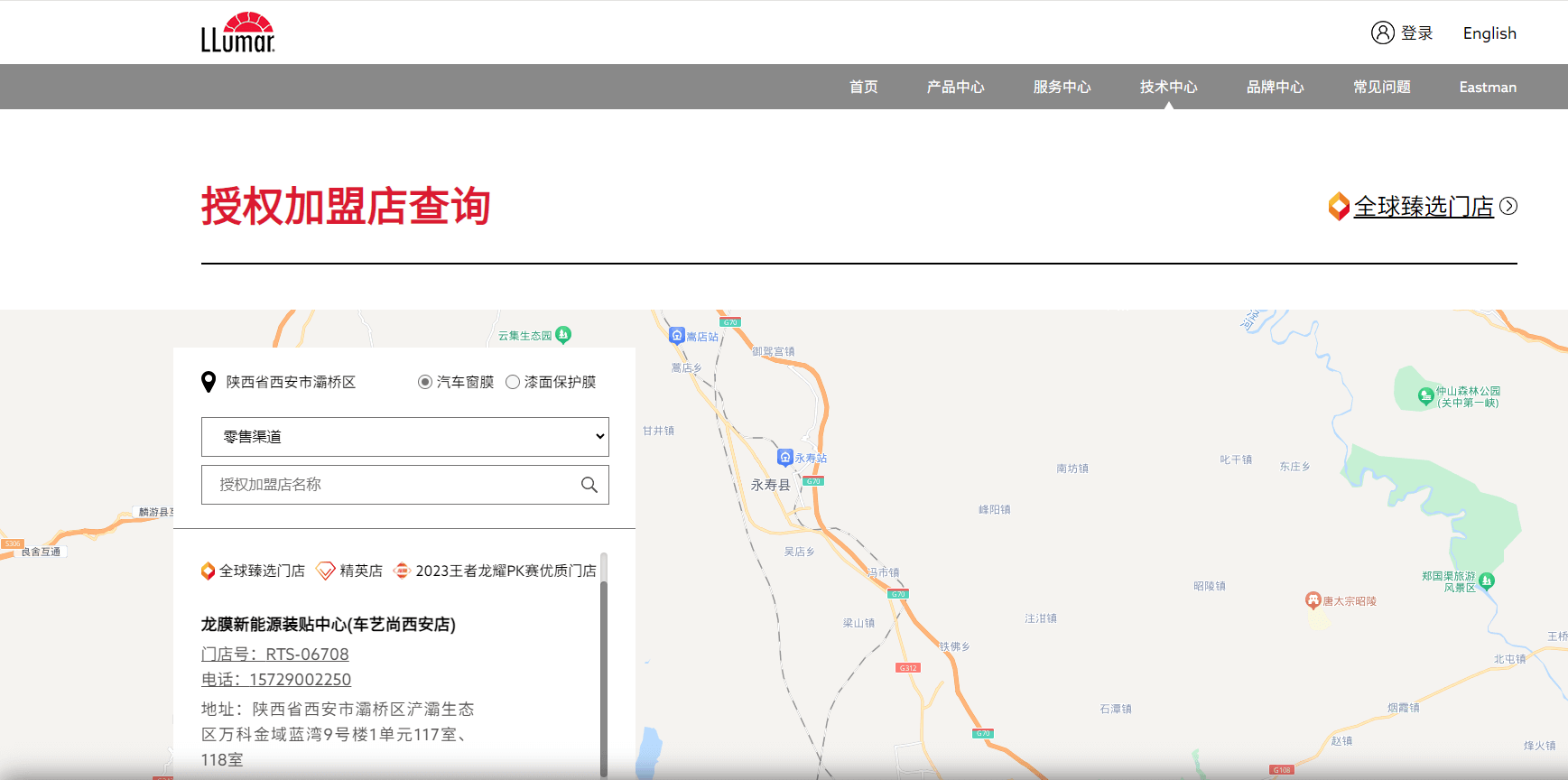
Task: Open the 服务中心 navigation menu
Action: point(1062,87)
